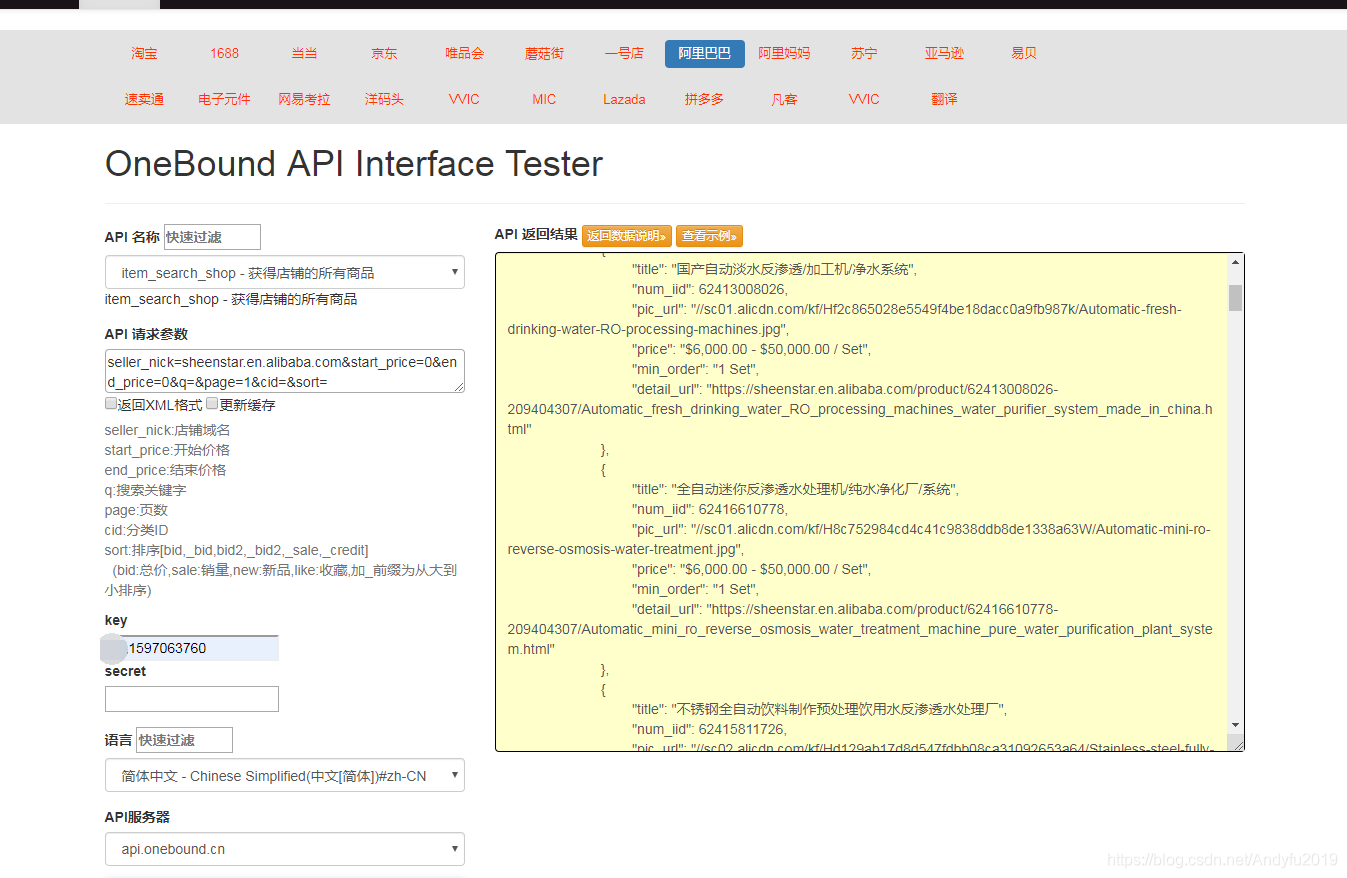
Task: Open the language dropdown 简体中文
Action: point(285,775)
